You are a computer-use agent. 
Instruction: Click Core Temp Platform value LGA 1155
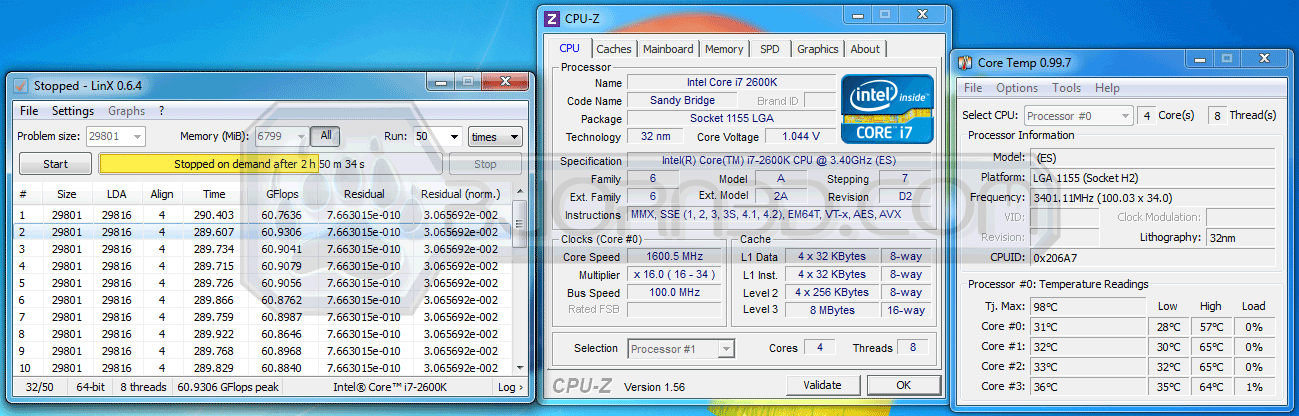[1154, 178]
